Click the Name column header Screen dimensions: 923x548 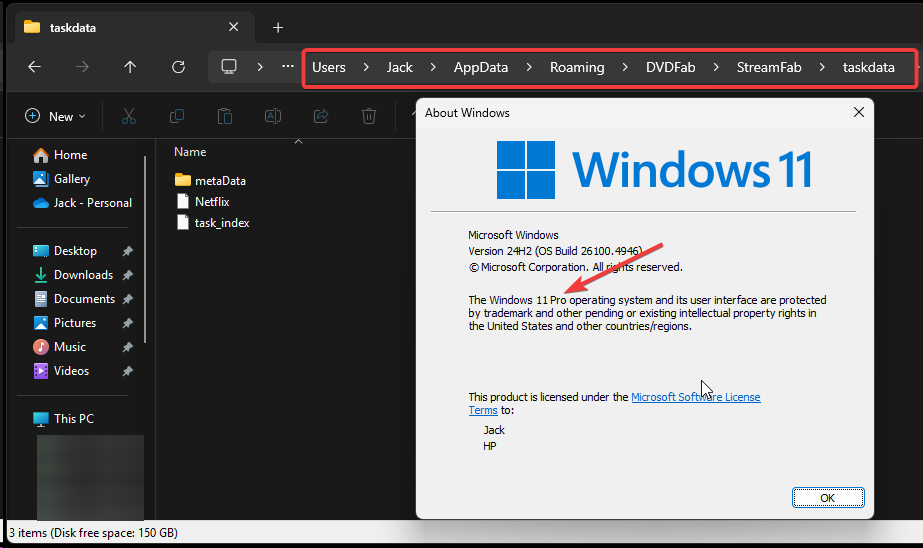[x=190, y=152]
